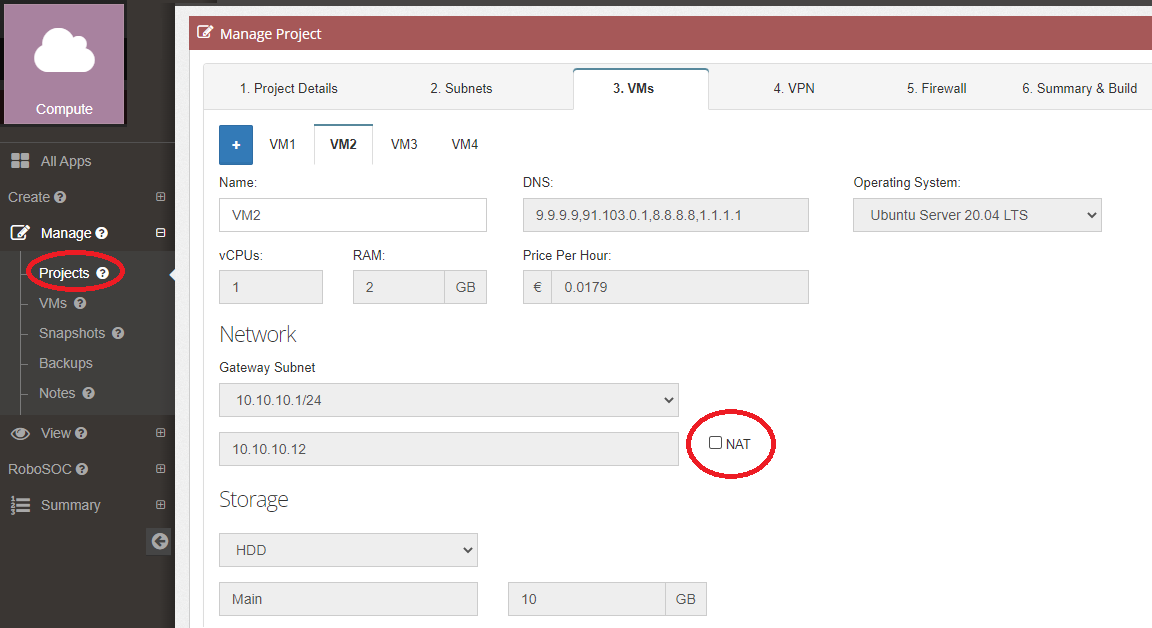Screen dimensions: 1152x628
Task: Switch to 5. Firewall tab
Action: click(x=937, y=88)
